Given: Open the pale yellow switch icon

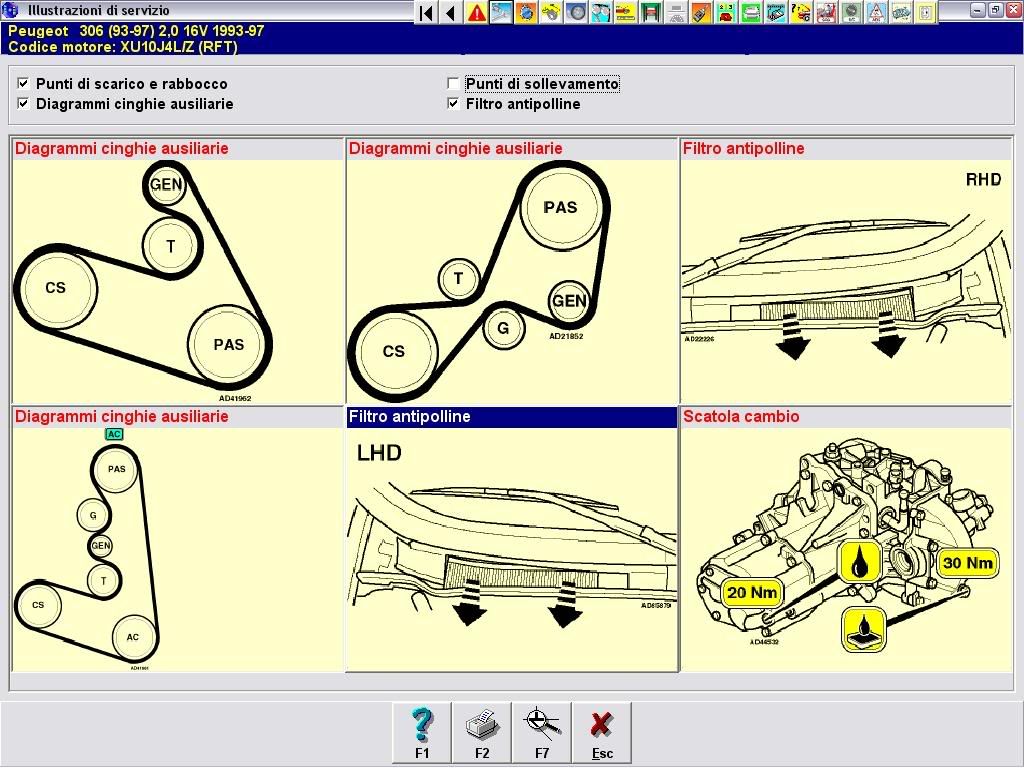Looking at the screenshot, I should [x=926, y=12].
